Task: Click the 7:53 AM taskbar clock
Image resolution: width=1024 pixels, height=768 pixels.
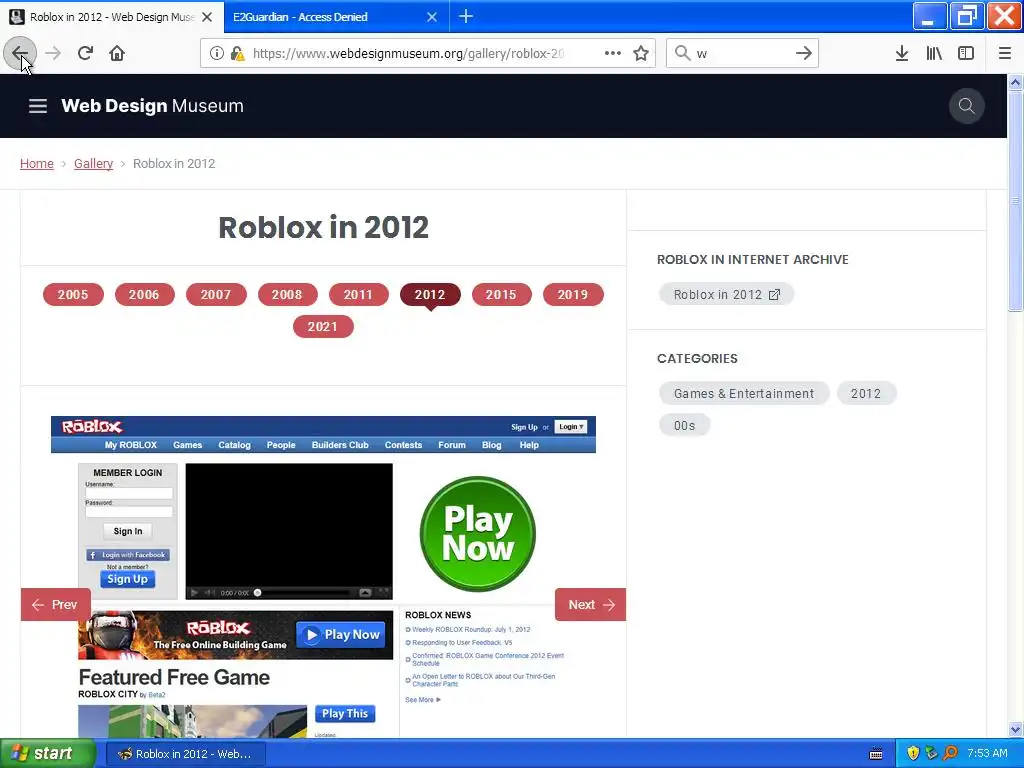Action: pyautogui.click(x=987, y=753)
